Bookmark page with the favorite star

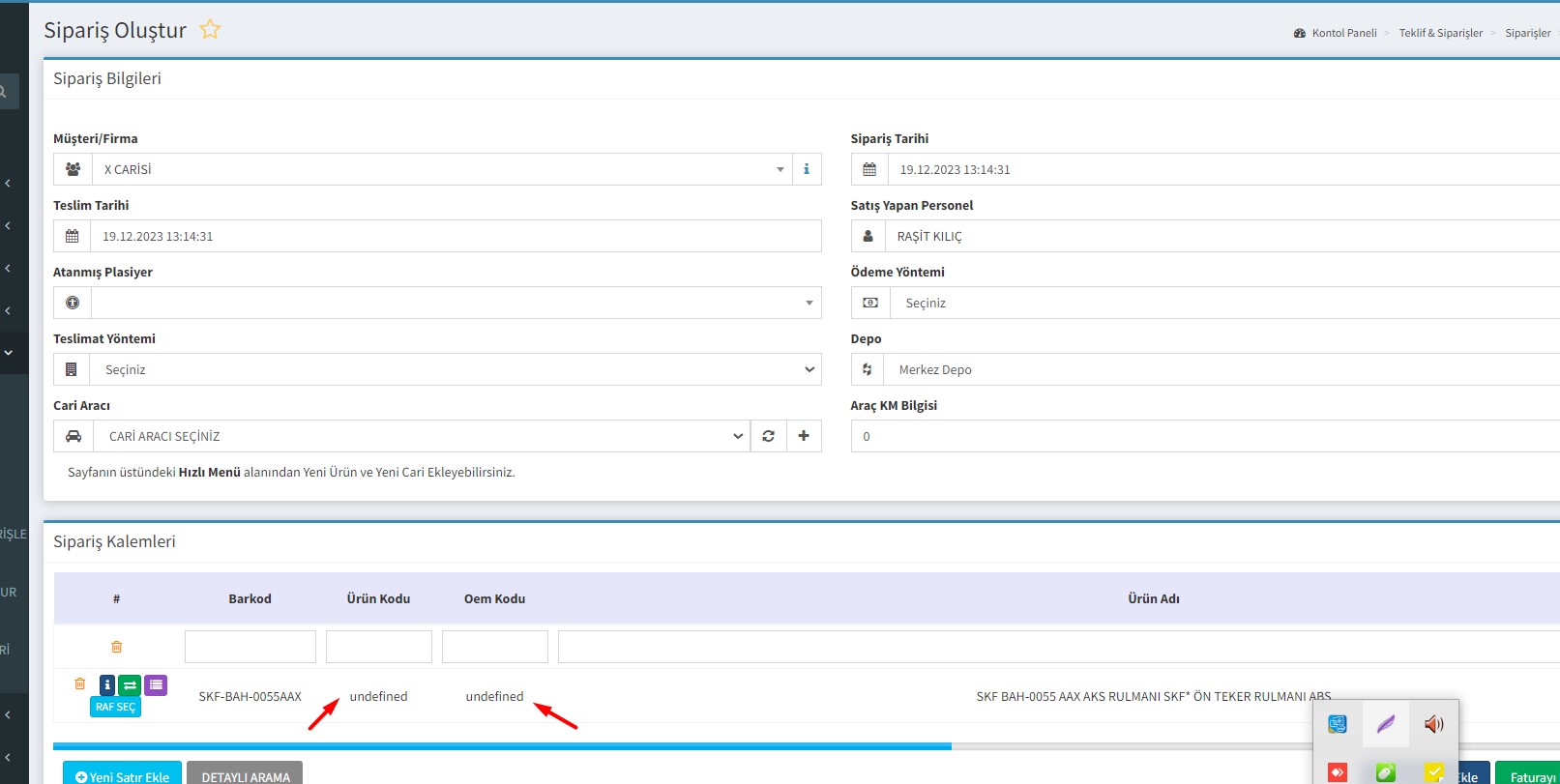[210, 30]
